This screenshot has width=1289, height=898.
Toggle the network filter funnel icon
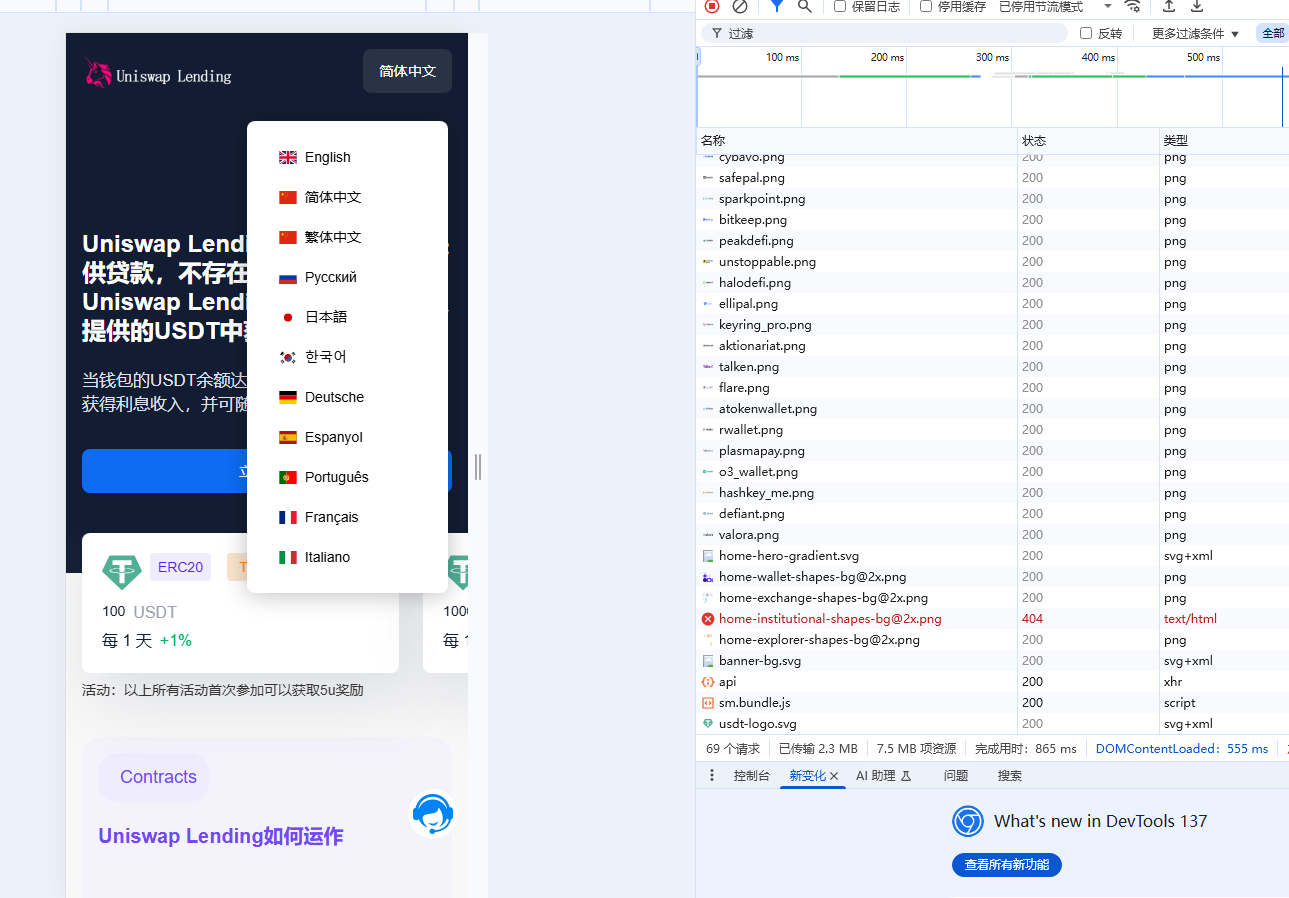tap(776, 6)
